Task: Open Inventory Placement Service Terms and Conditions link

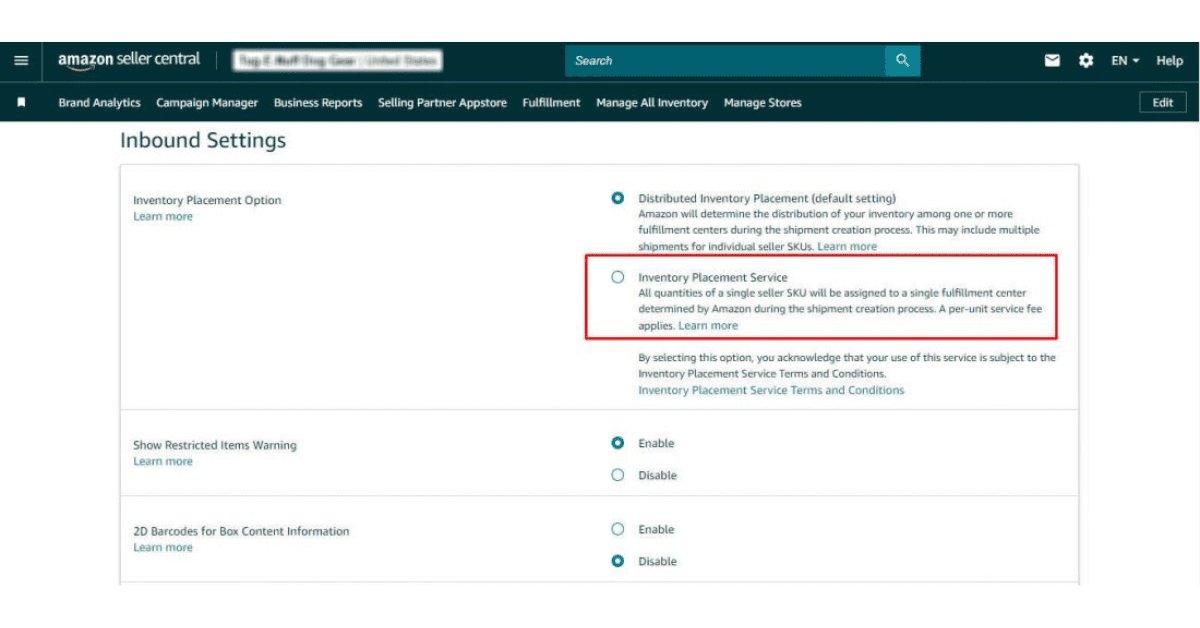Action: click(771, 390)
